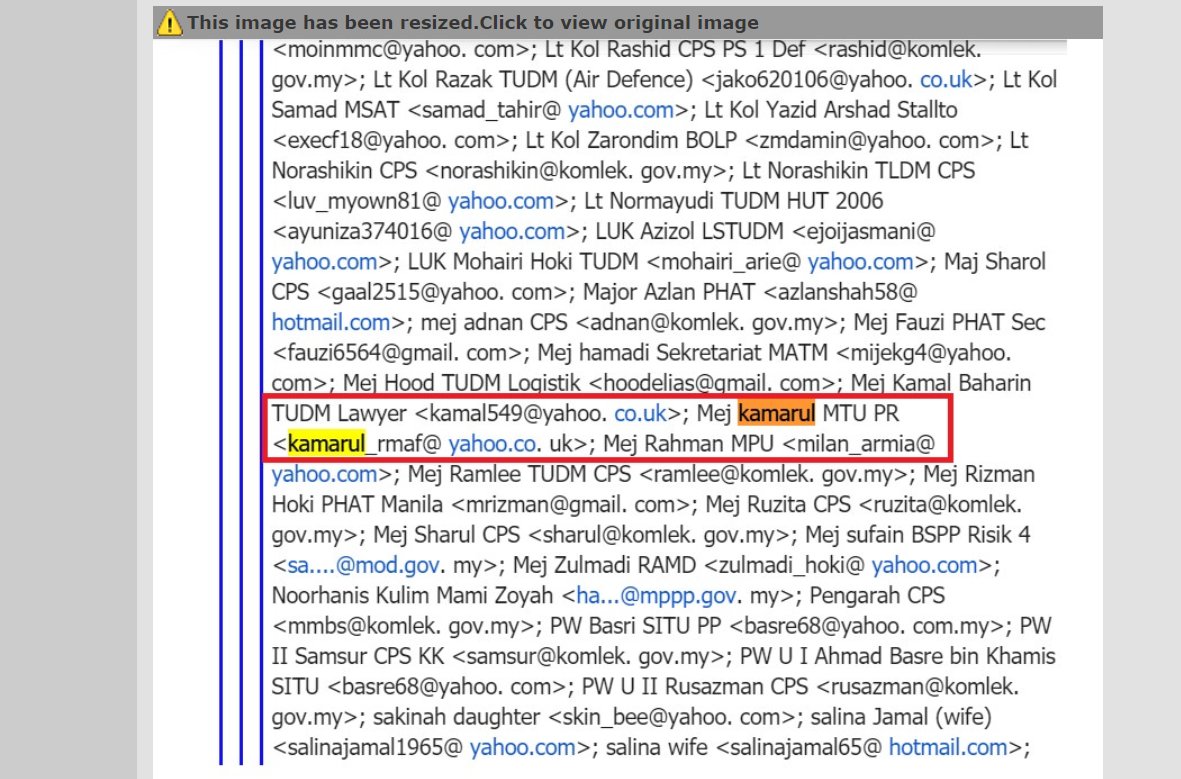Click the text 'Mej sufain BSPP Risik 4'

coord(917,535)
